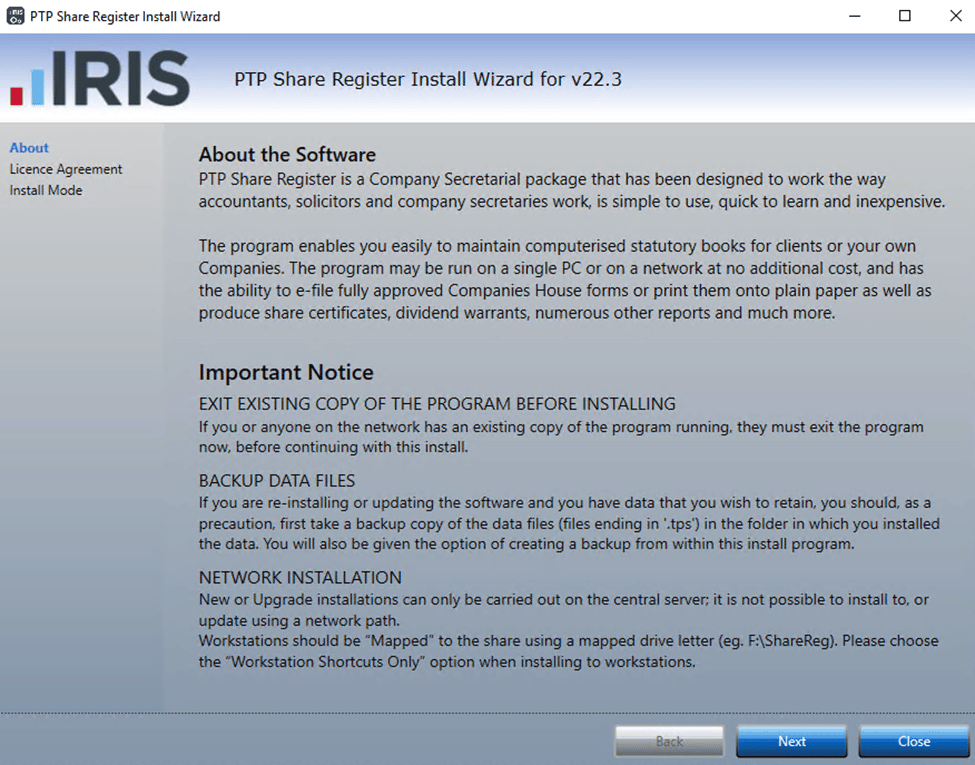975x765 pixels.
Task: Go to the Install Mode step
Action: [46, 190]
